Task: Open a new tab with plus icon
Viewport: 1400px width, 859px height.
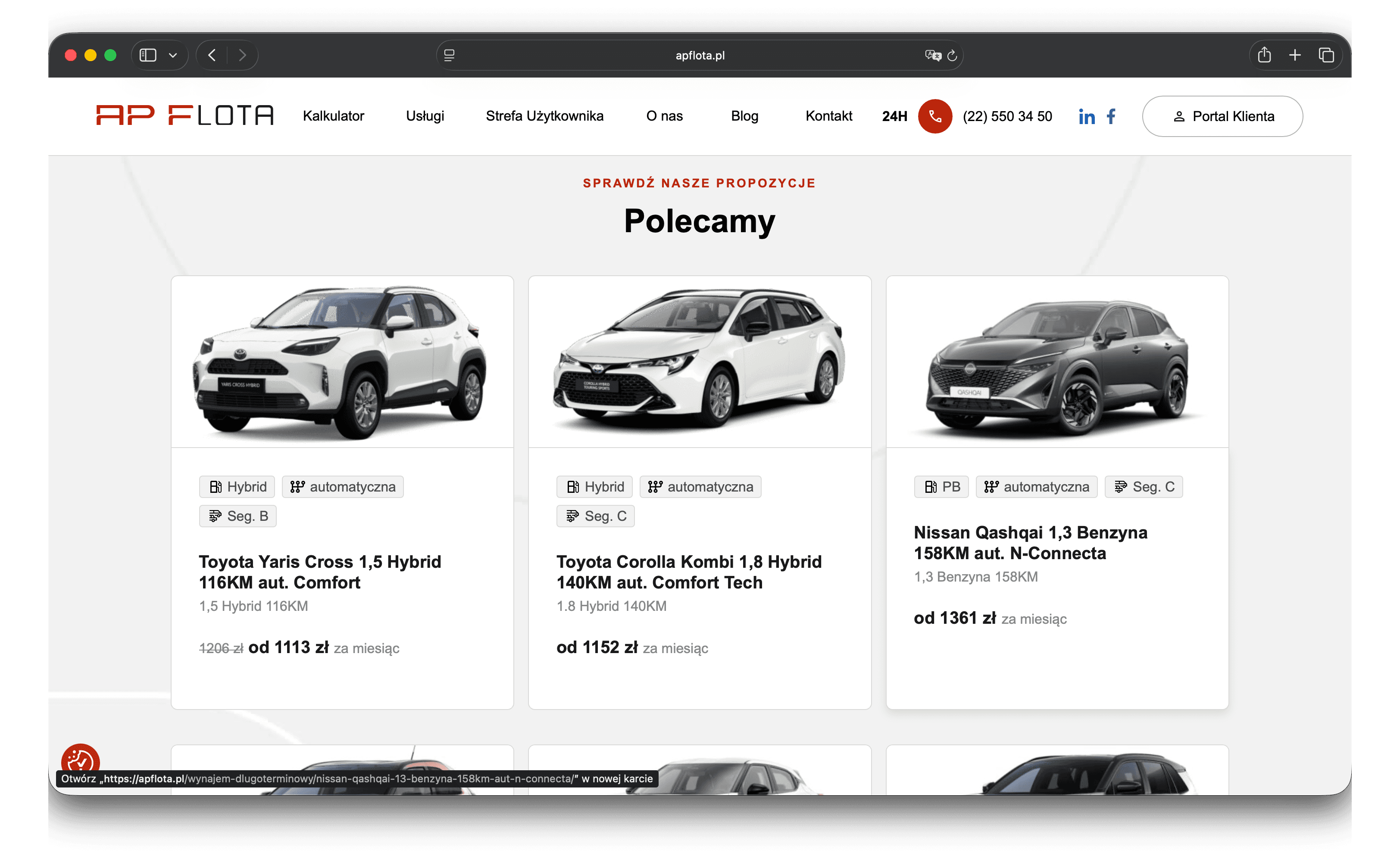Action: point(1295,55)
